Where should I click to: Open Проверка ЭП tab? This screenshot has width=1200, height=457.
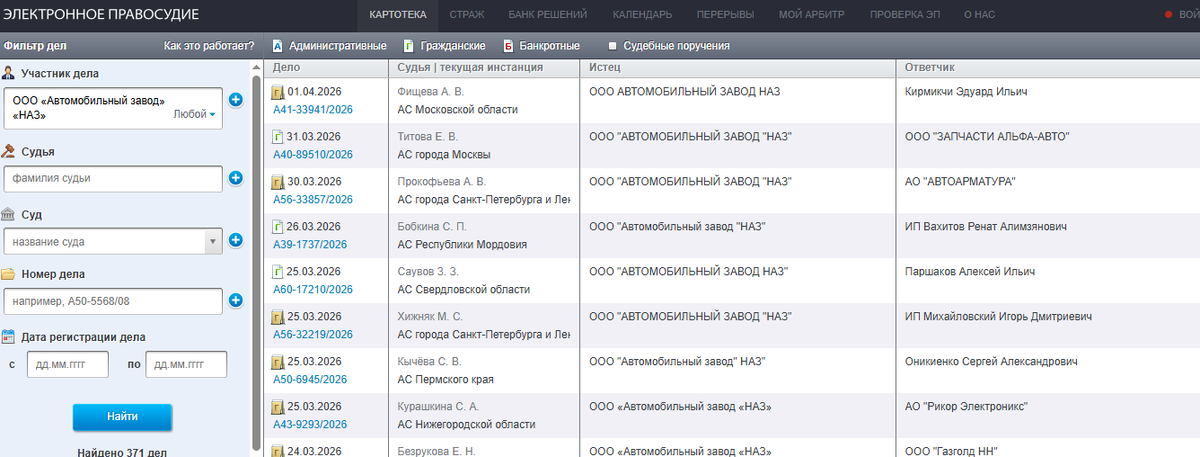[x=904, y=15]
